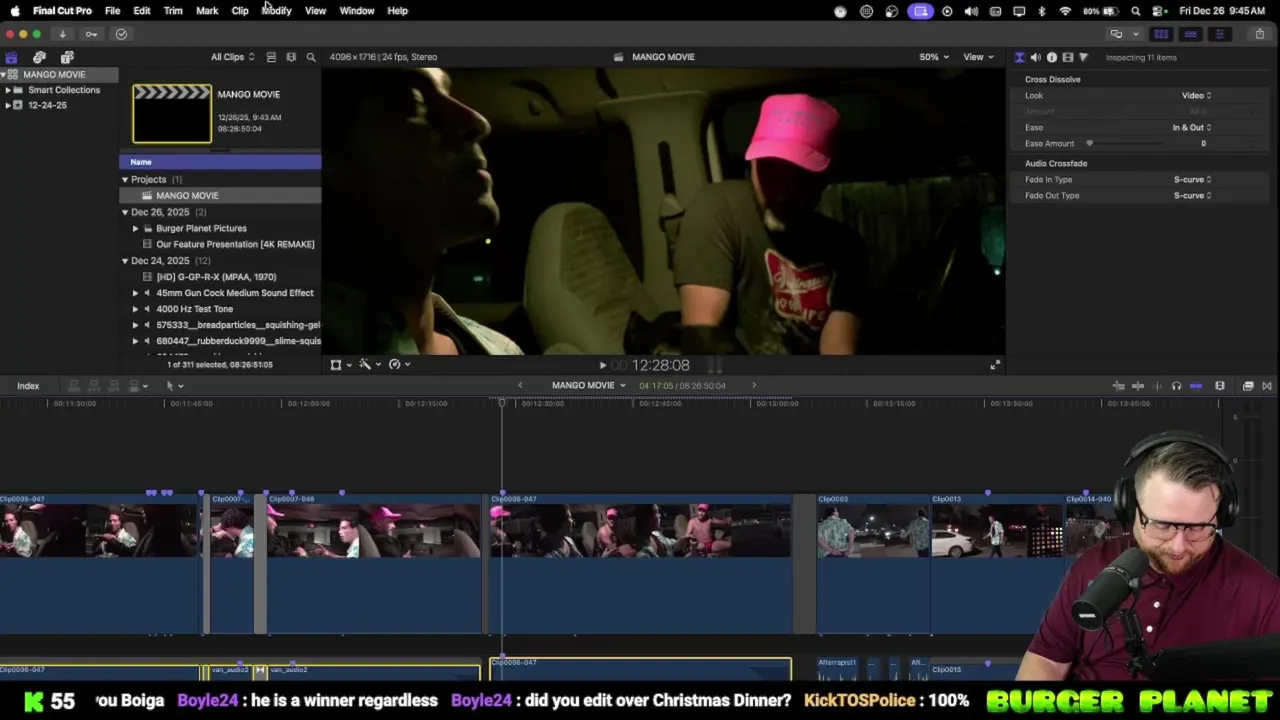
Task: Open the MANGO MOVIE timeline history dropdown
Action: pyautogui.click(x=589, y=386)
